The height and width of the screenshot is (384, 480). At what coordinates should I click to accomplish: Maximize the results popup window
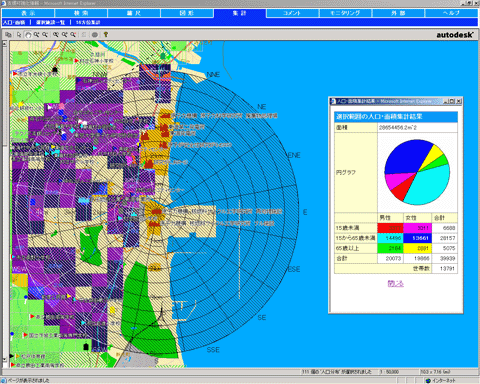coord(452,101)
